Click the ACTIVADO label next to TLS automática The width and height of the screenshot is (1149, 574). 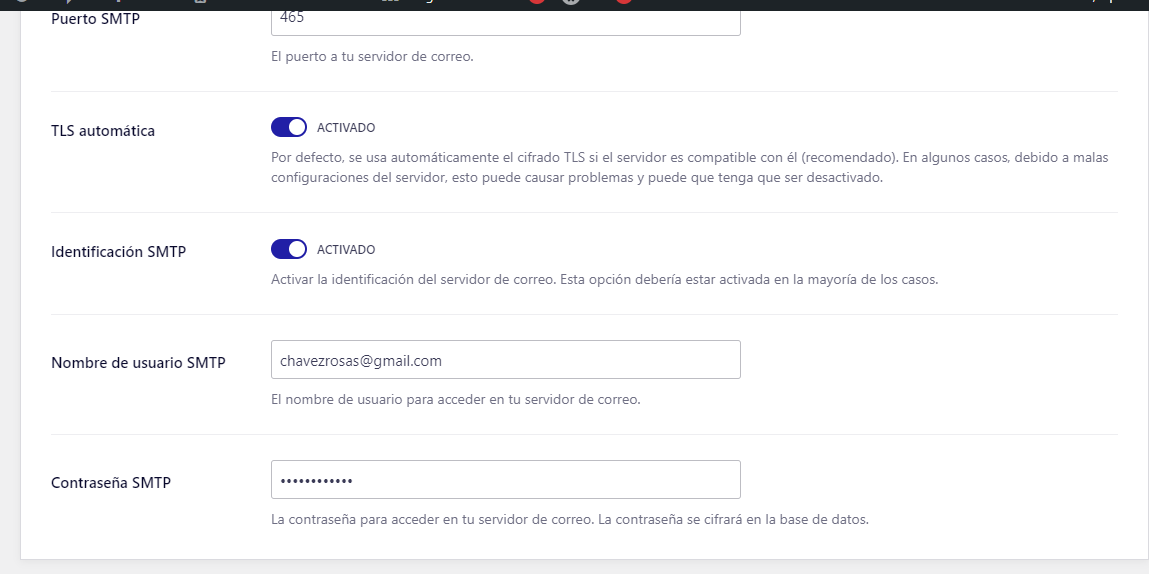pyautogui.click(x=346, y=128)
